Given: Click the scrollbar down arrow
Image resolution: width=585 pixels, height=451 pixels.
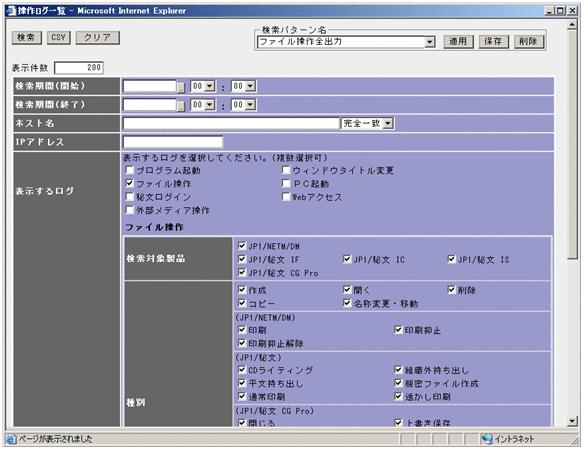Looking at the screenshot, I should (x=573, y=421).
